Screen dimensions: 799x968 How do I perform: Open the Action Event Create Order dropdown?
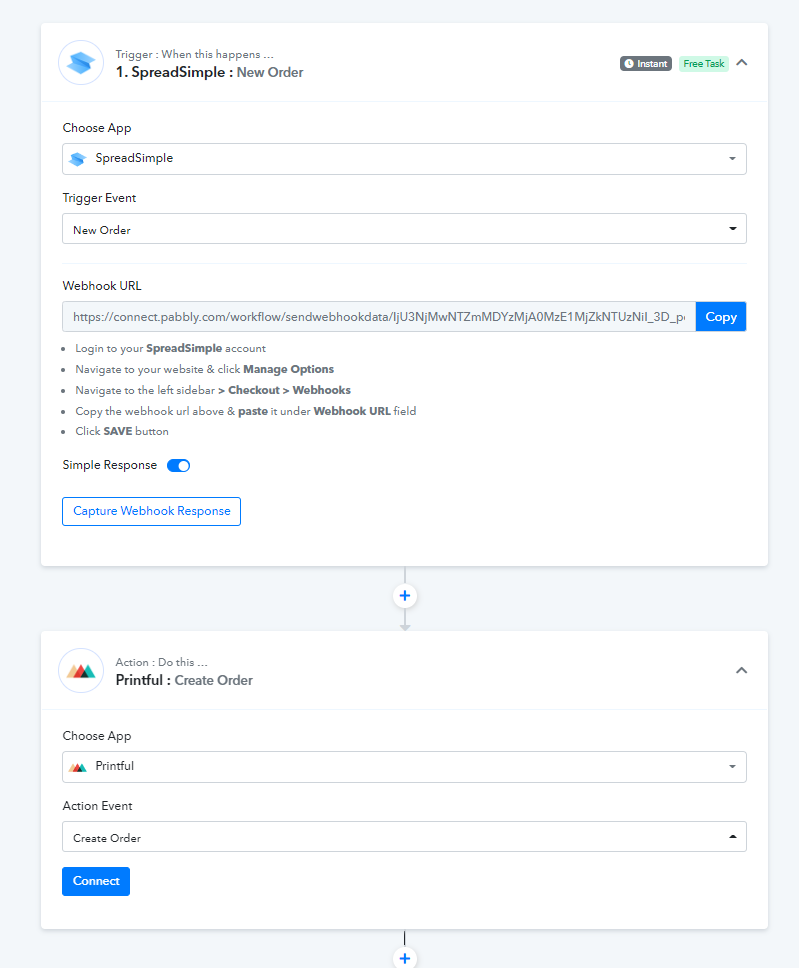[404, 837]
